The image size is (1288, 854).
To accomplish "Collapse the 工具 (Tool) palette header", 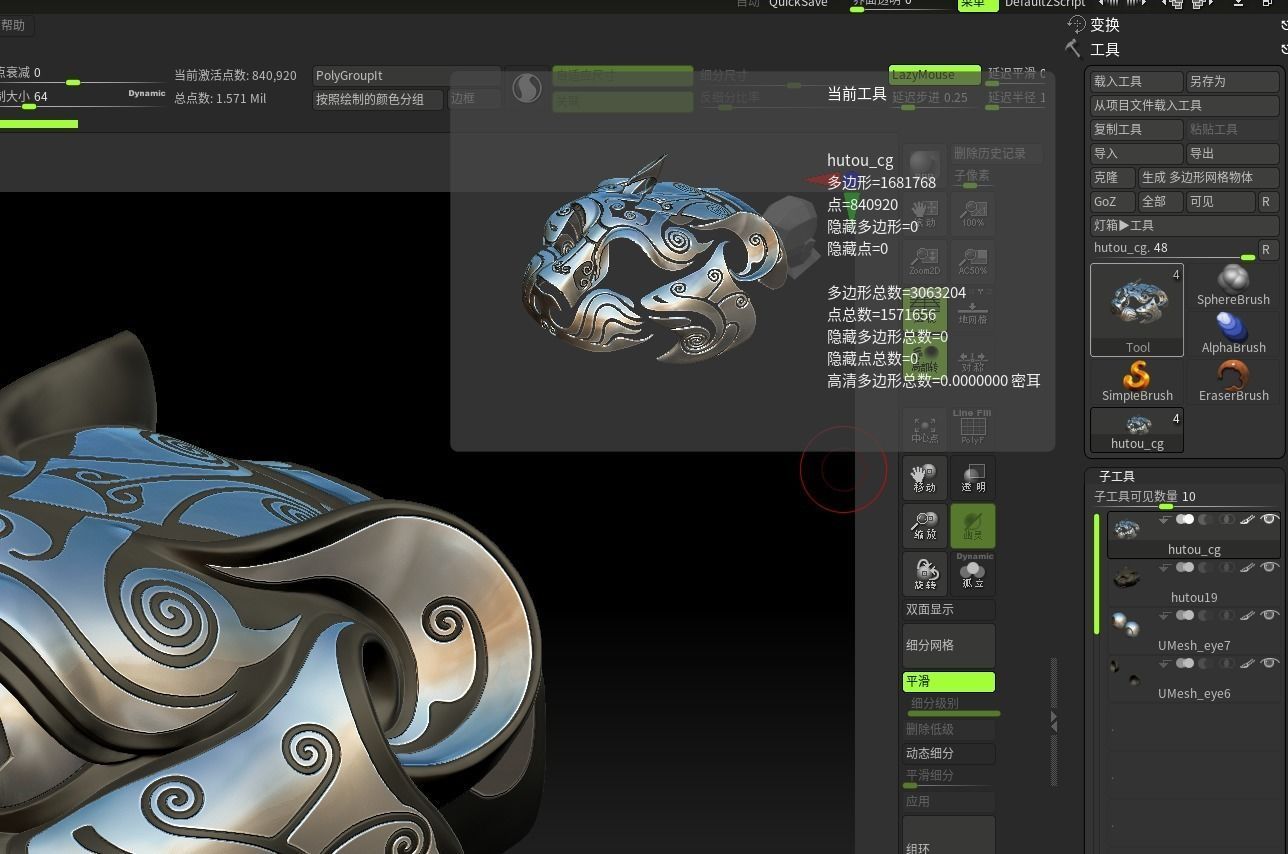I will coord(1105,49).
